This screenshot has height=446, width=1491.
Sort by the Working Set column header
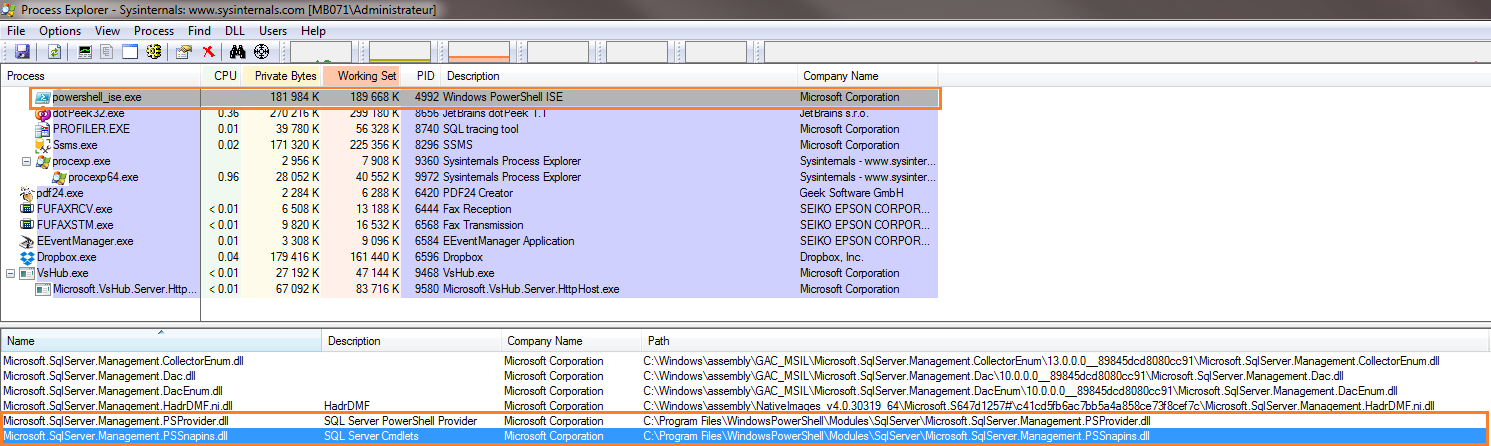(x=362, y=76)
